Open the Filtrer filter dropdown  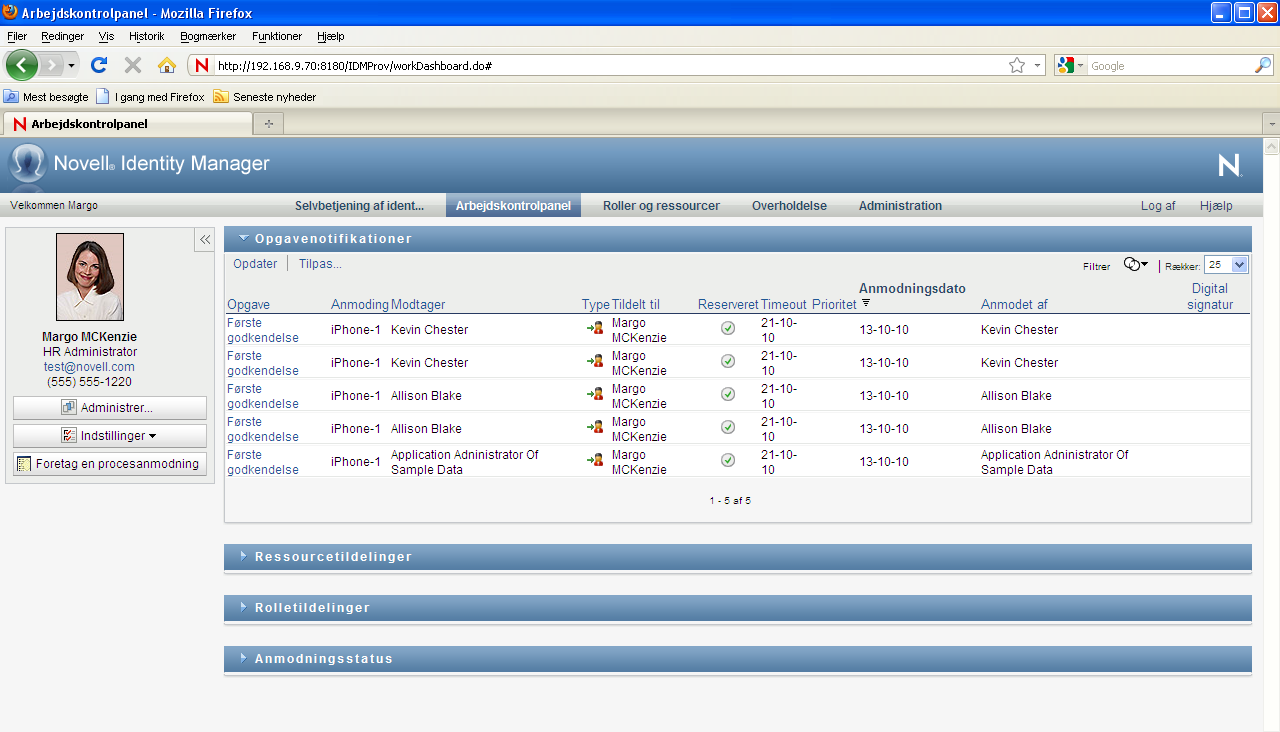(1135, 265)
